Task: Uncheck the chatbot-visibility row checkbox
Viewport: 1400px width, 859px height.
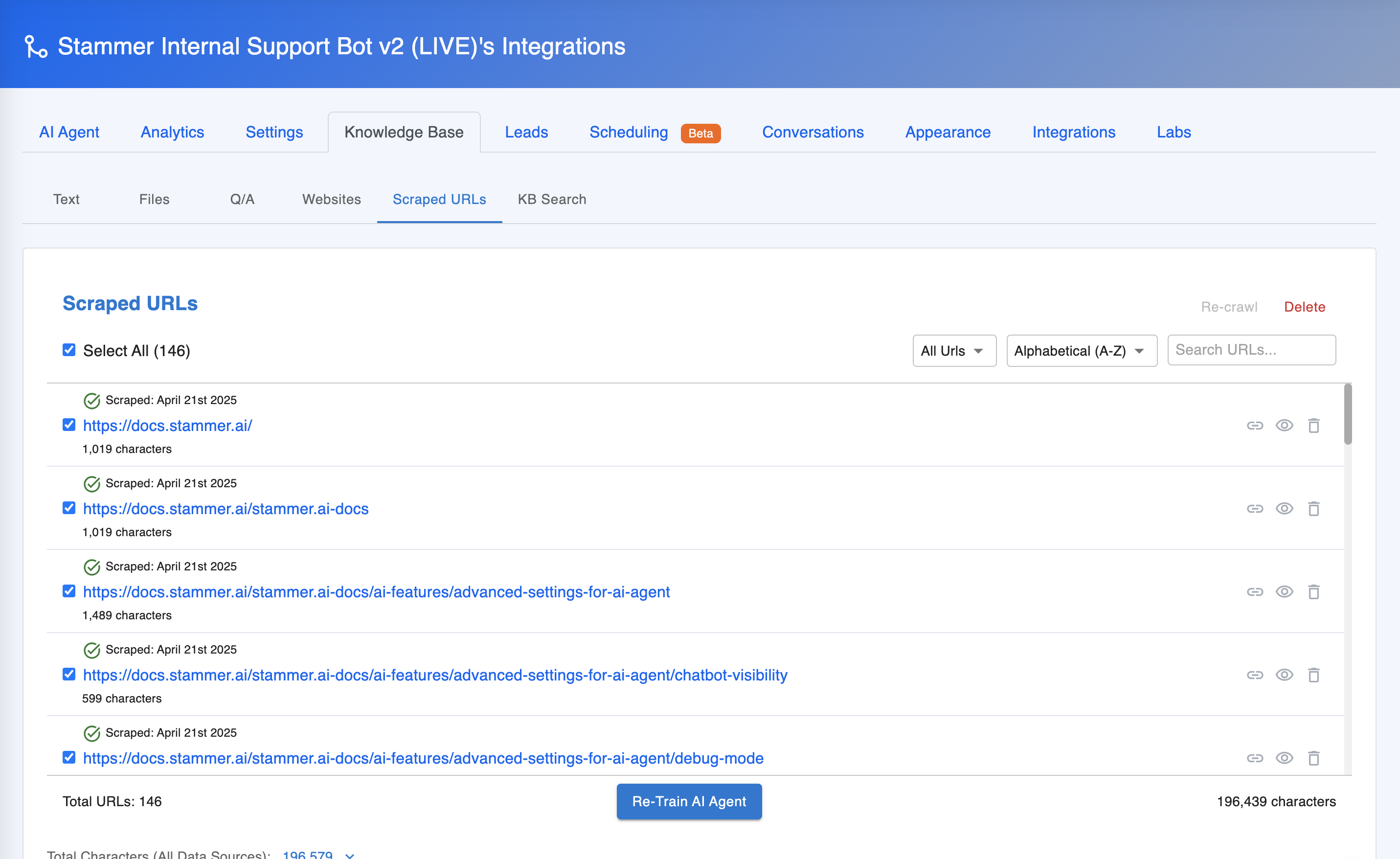Action: (69, 675)
